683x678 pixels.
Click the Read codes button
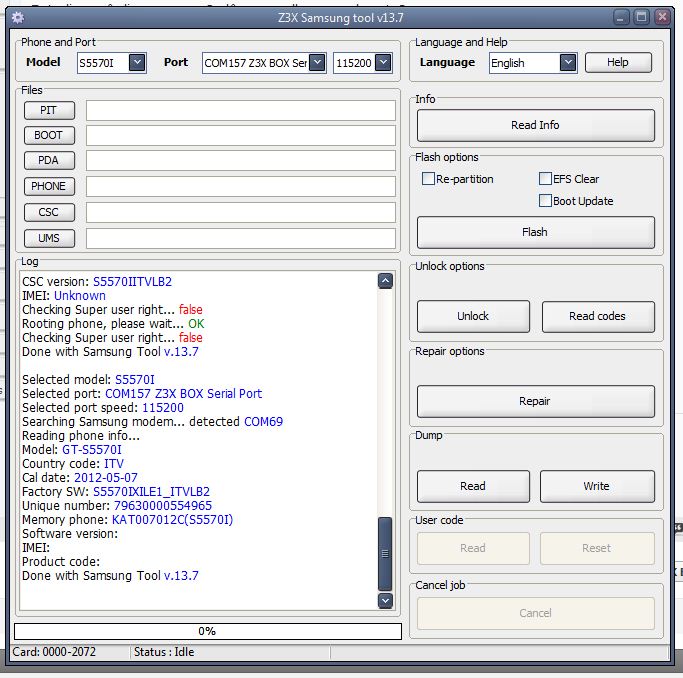click(598, 316)
